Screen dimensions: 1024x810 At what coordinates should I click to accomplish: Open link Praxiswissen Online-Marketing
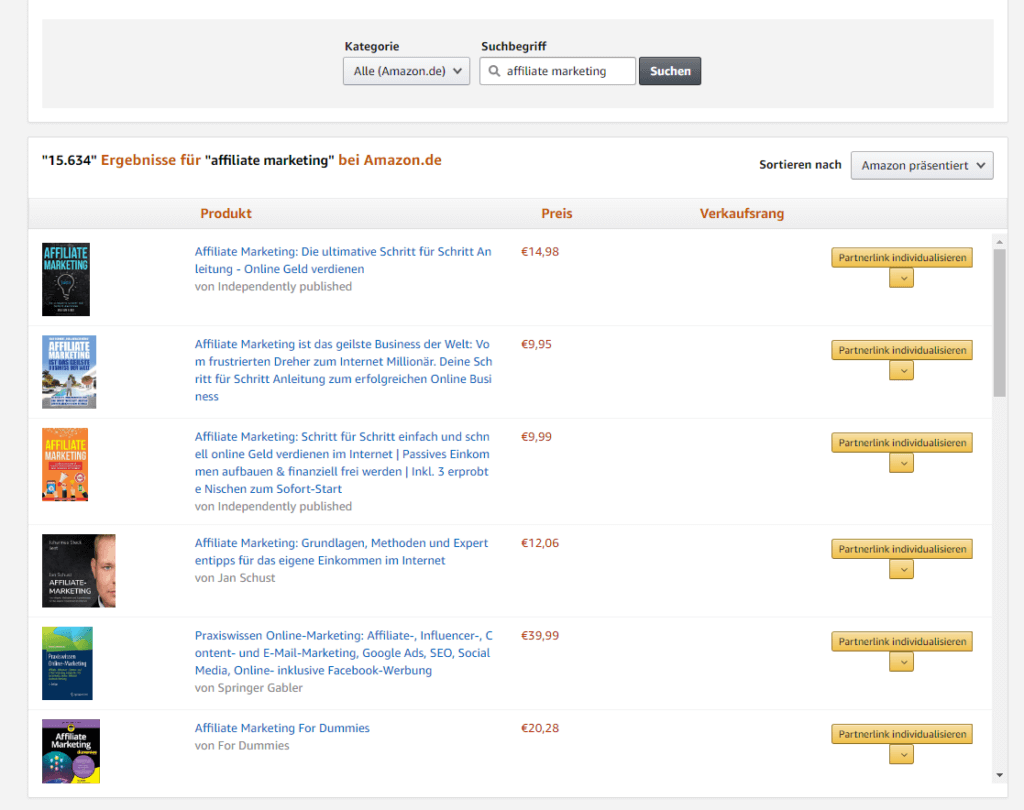[x=344, y=653]
